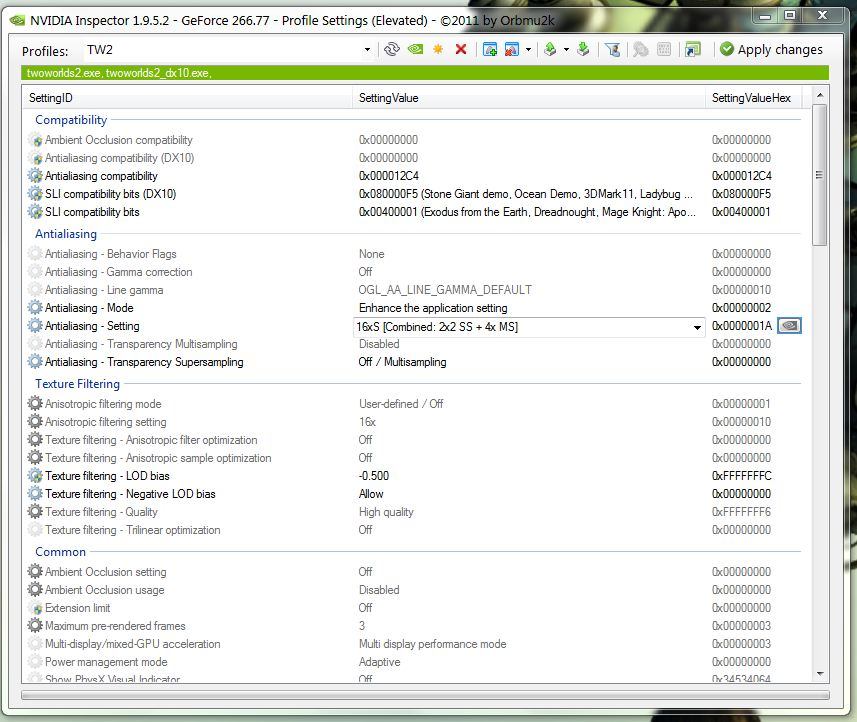Click gear icon next to Antialiasing - Mode
This screenshot has height=722, width=857.
pyautogui.click(x=35, y=308)
